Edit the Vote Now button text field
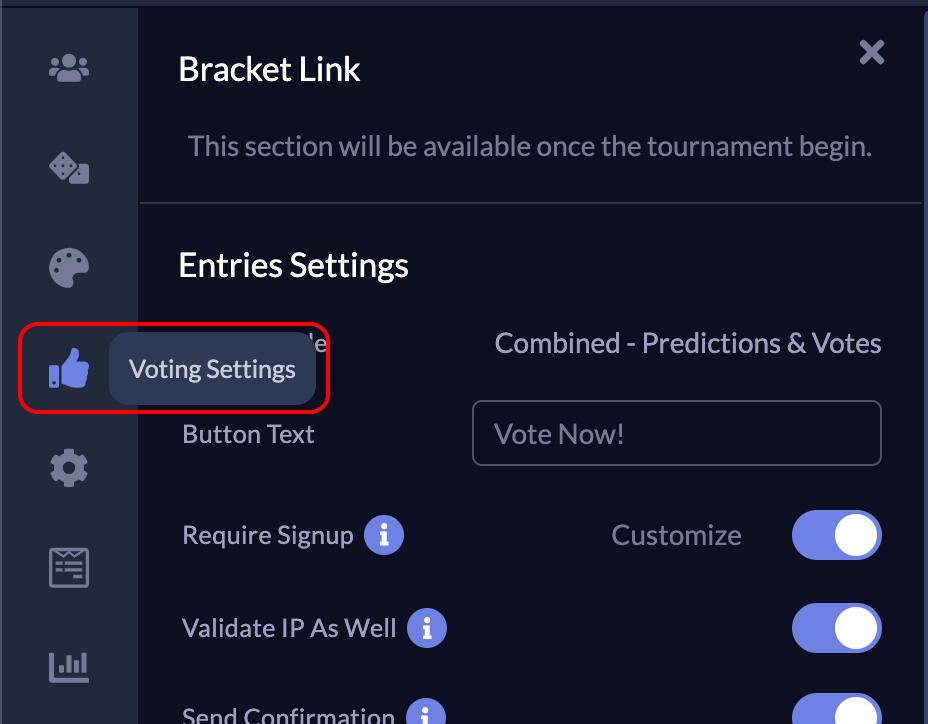The height and width of the screenshot is (724, 928). click(677, 433)
